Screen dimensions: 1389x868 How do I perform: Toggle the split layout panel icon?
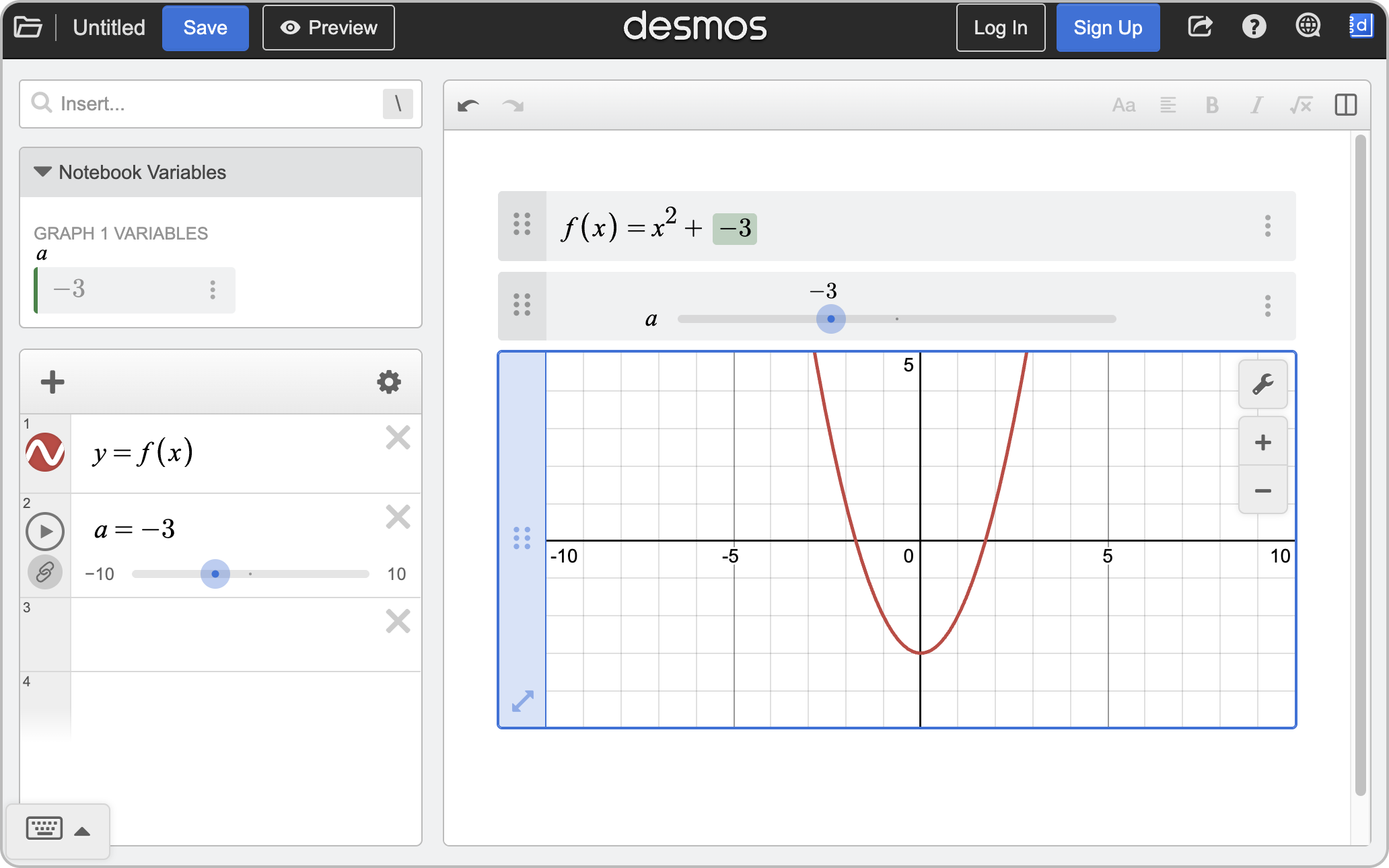[1346, 105]
